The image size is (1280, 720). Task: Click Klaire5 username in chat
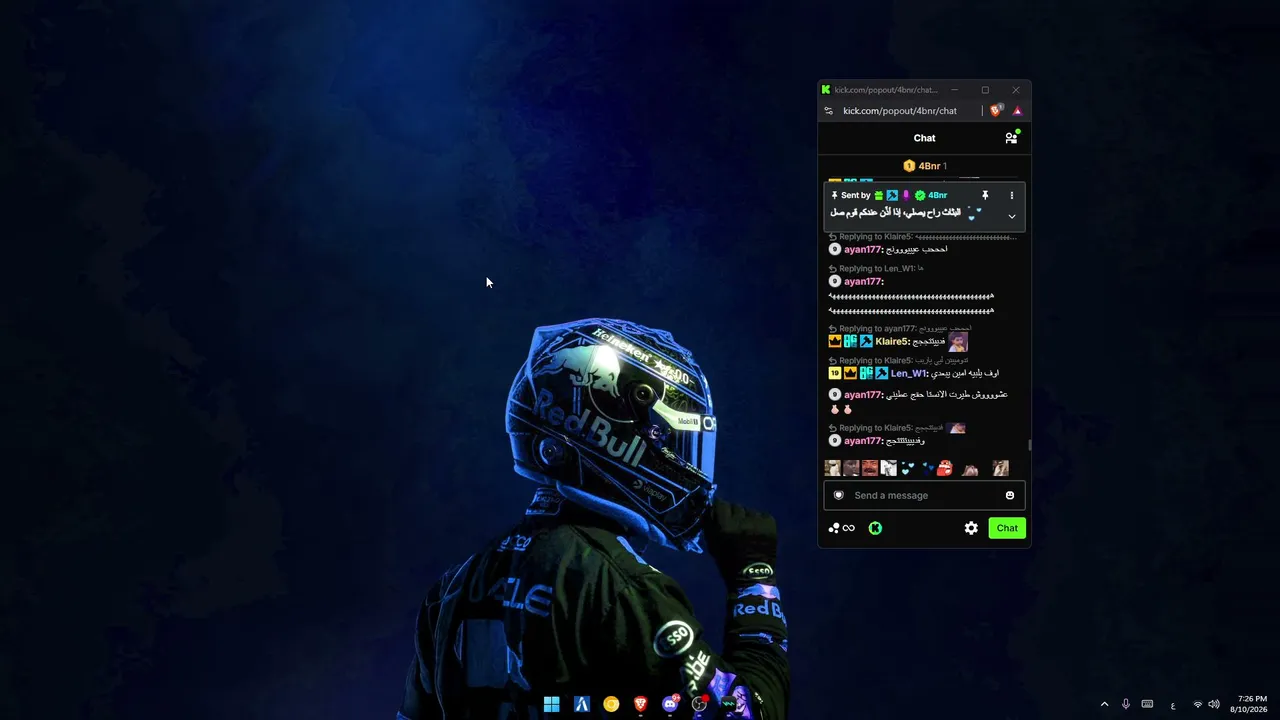[892, 342]
